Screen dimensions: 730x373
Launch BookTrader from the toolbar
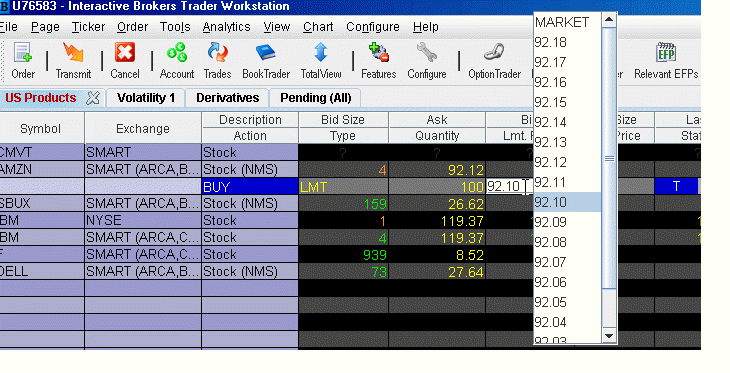pyautogui.click(x=266, y=61)
